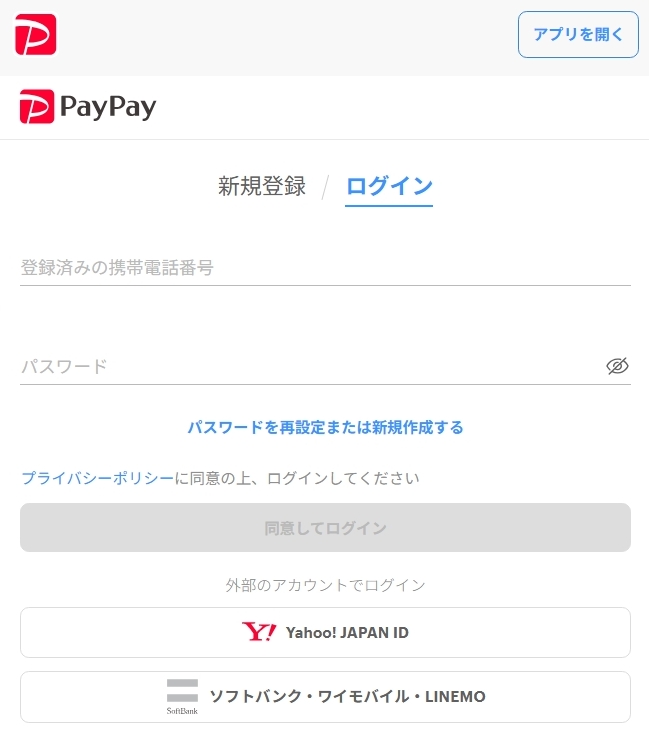Screen dimensions: 649x734
Task: Click the small SoftBank caption under the logo
Action: click(182, 711)
